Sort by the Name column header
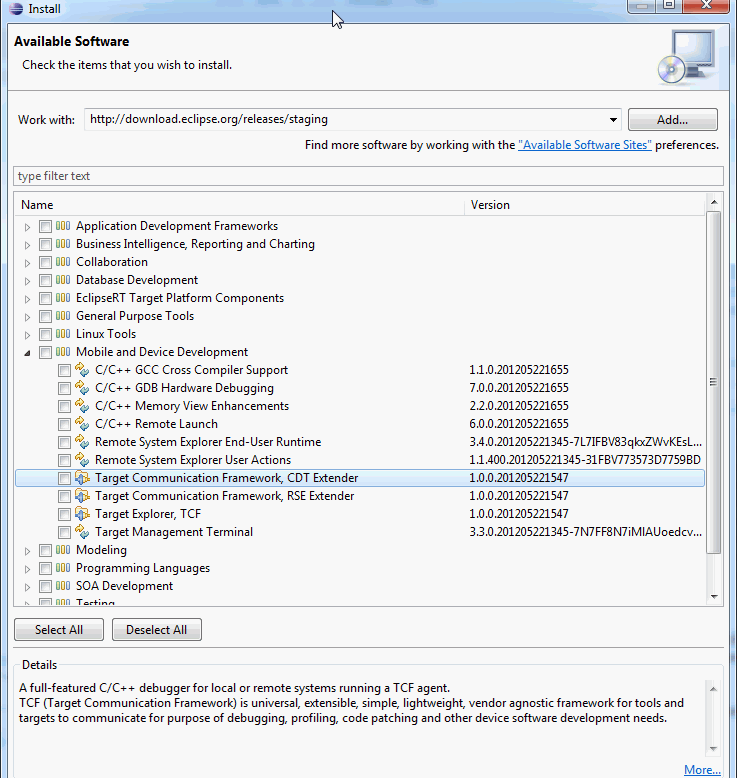 click(x=240, y=205)
